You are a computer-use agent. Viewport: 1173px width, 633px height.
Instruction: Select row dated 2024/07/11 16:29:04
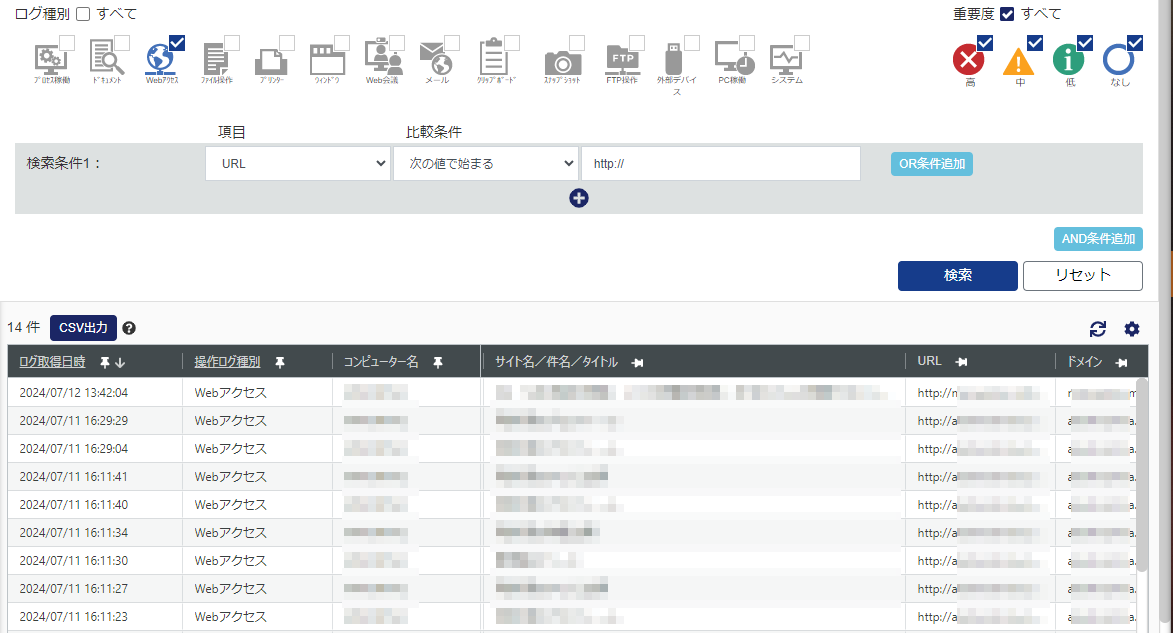pos(572,449)
